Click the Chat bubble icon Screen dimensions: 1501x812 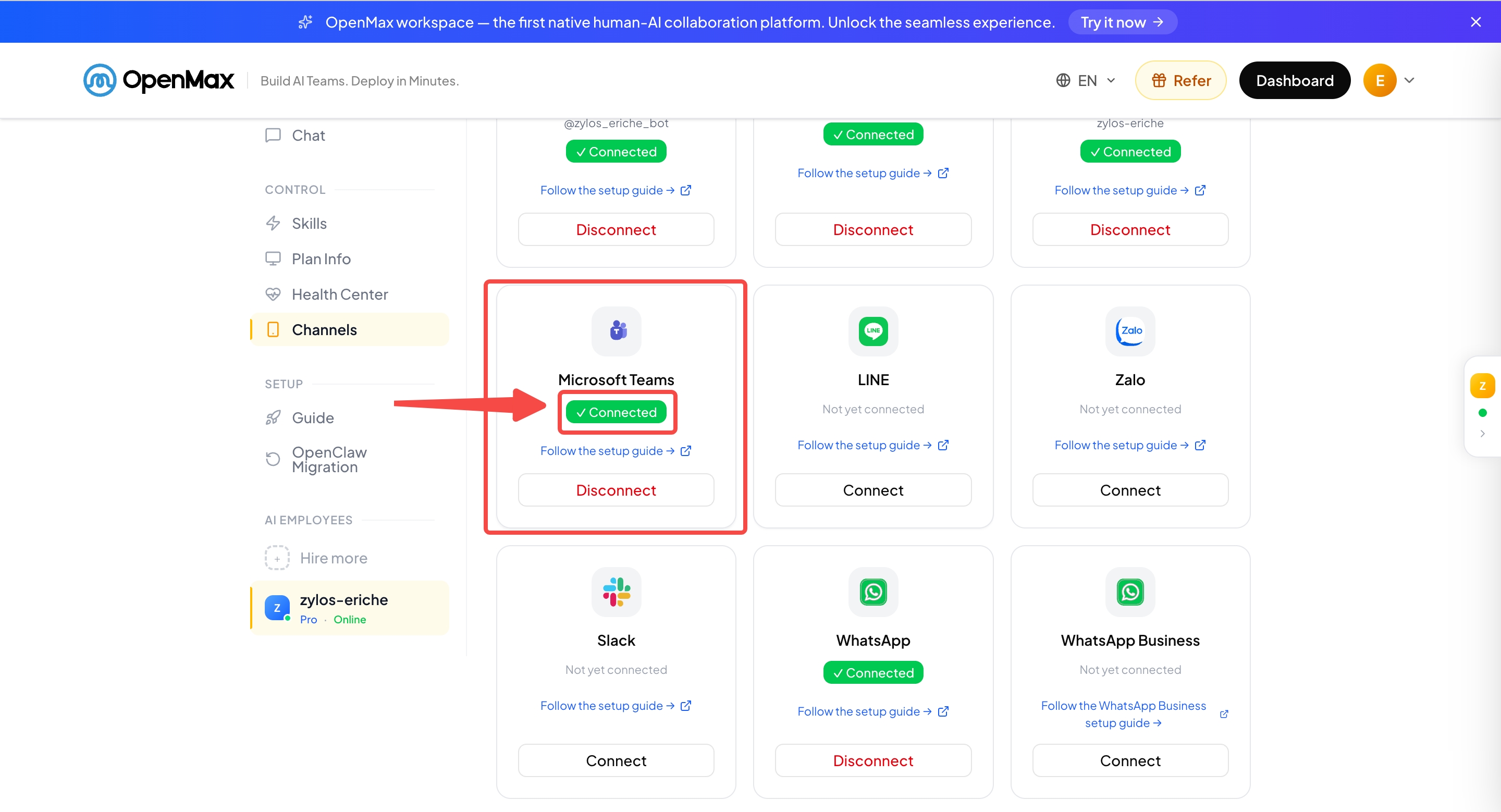tap(273, 135)
